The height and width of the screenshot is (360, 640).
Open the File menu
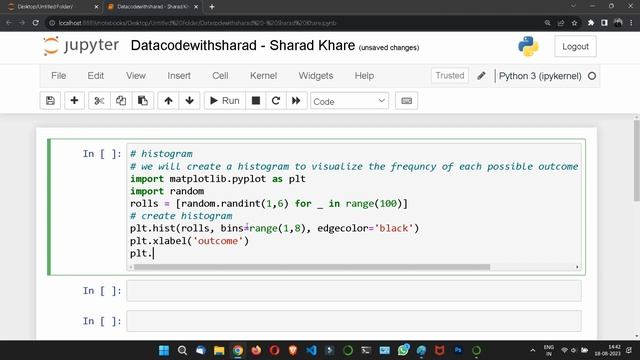(x=58, y=76)
